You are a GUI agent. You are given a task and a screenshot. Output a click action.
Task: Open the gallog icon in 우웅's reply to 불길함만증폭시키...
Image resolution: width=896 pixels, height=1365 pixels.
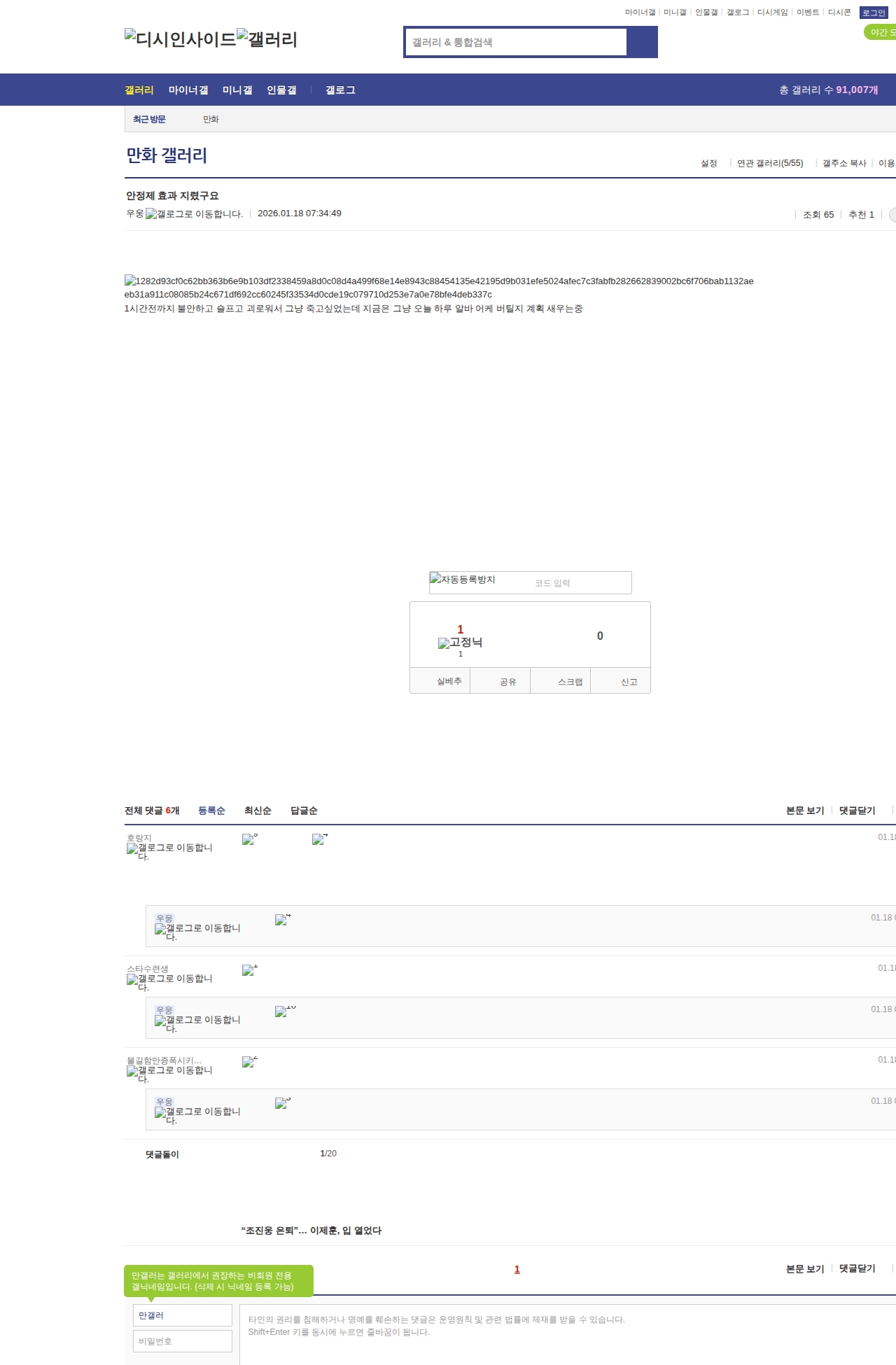pyautogui.click(x=197, y=1116)
